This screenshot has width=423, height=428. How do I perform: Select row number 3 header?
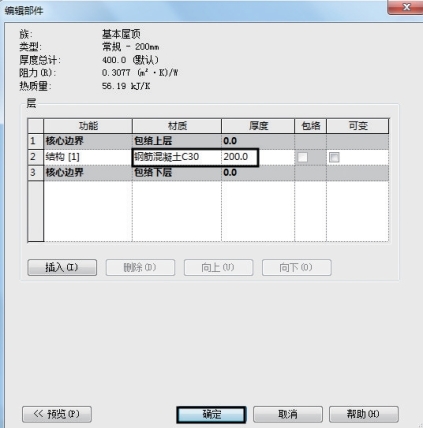pos(35,173)
